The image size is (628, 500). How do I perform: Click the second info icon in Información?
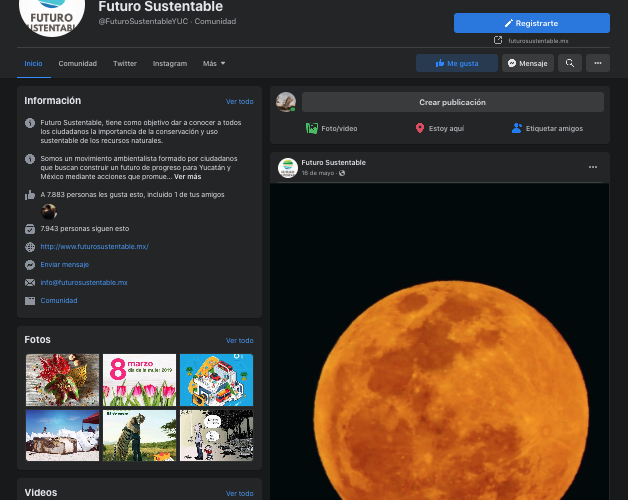[30, 159]
